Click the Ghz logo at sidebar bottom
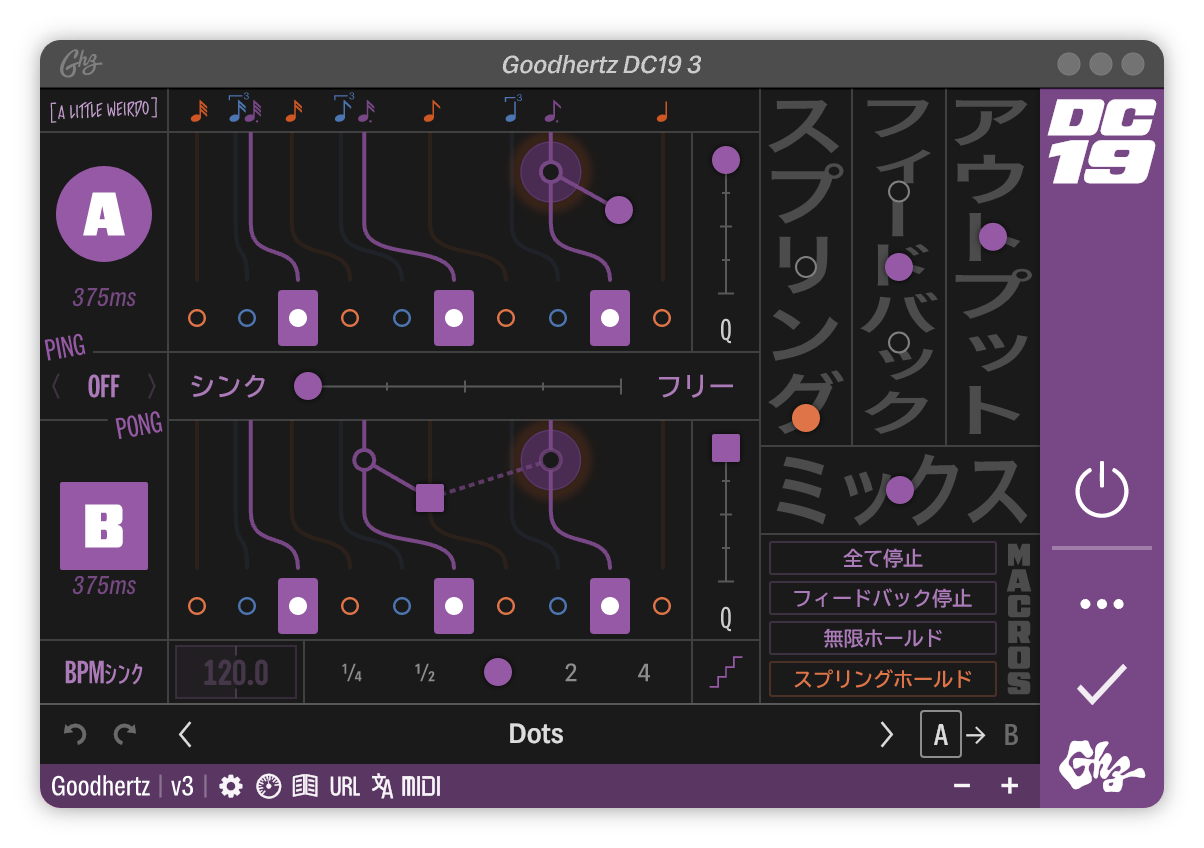 click(x=1102, y=766)
